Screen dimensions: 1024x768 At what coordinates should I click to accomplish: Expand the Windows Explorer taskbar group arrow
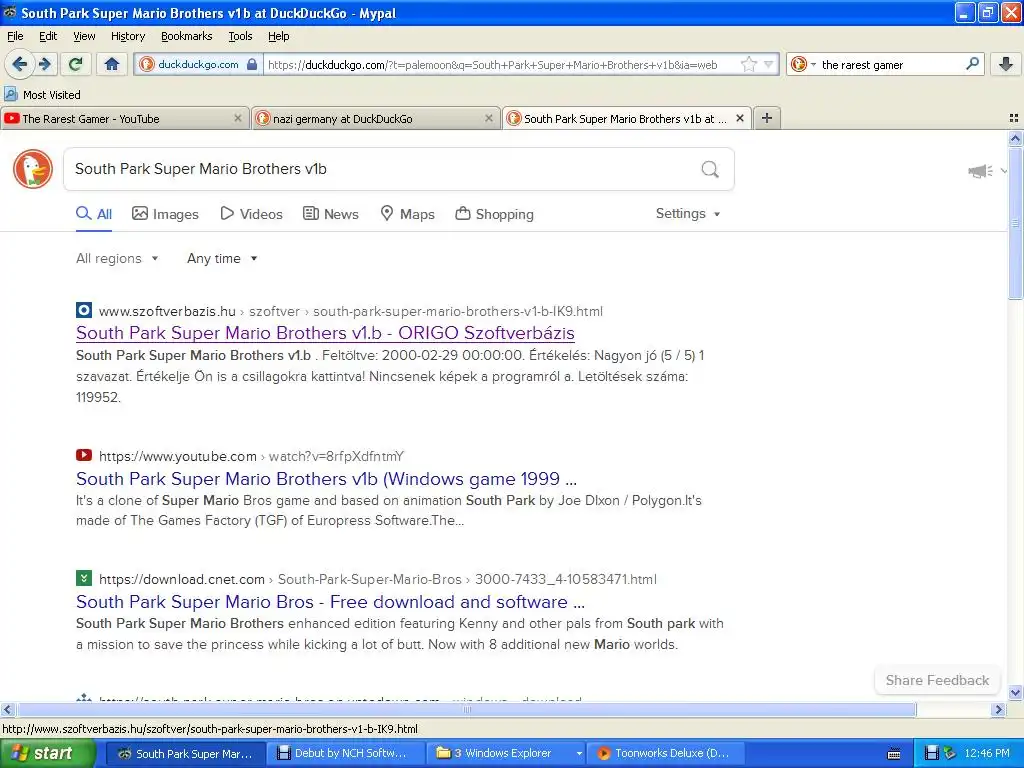(579, 754)
